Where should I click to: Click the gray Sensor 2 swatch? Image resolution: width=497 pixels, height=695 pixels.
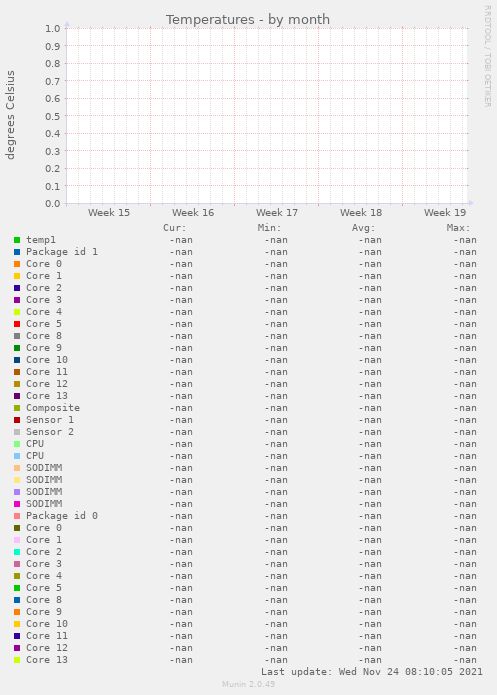(x=17, y=432)
